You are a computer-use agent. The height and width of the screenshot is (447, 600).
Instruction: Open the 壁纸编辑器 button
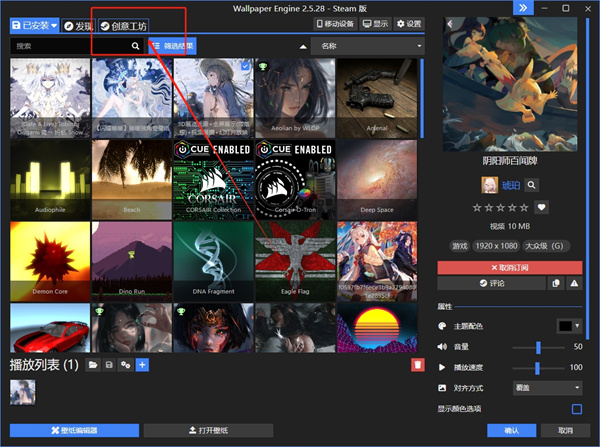tap(74, 431)
